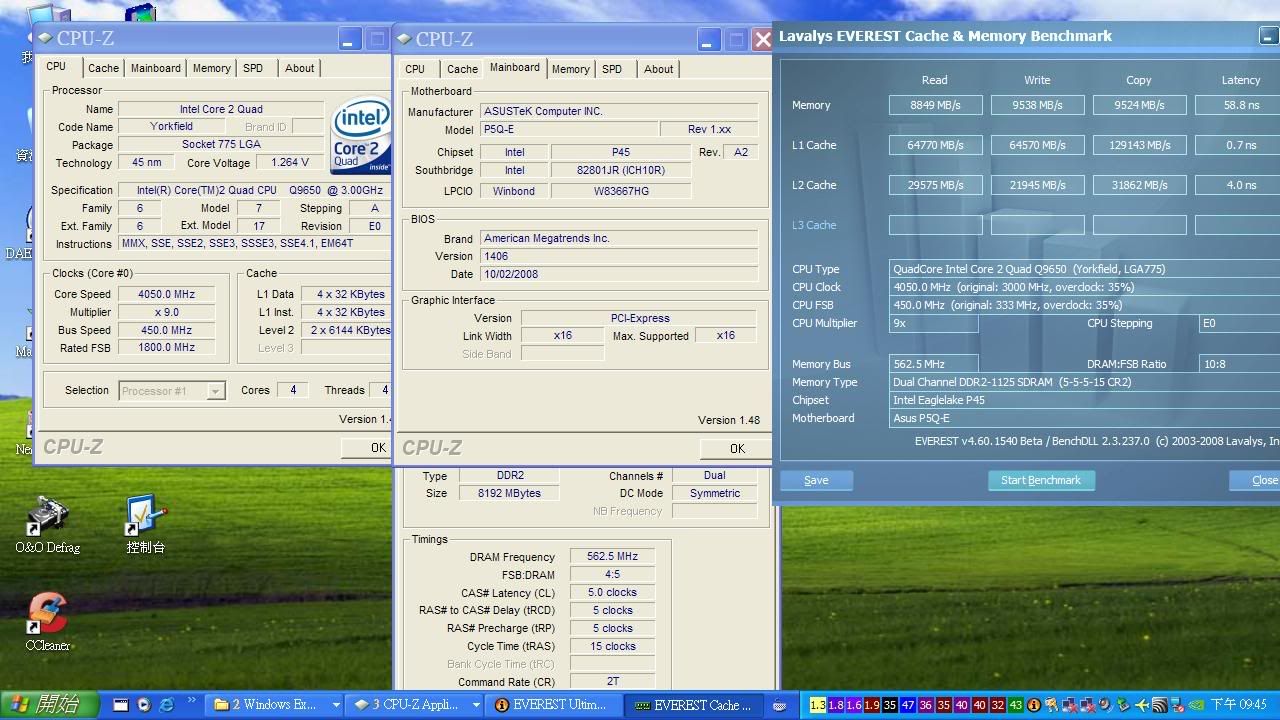Click the Memory Read value 8849 MB/s
This screenshot has width=1280, height=720.
point(936,105)
